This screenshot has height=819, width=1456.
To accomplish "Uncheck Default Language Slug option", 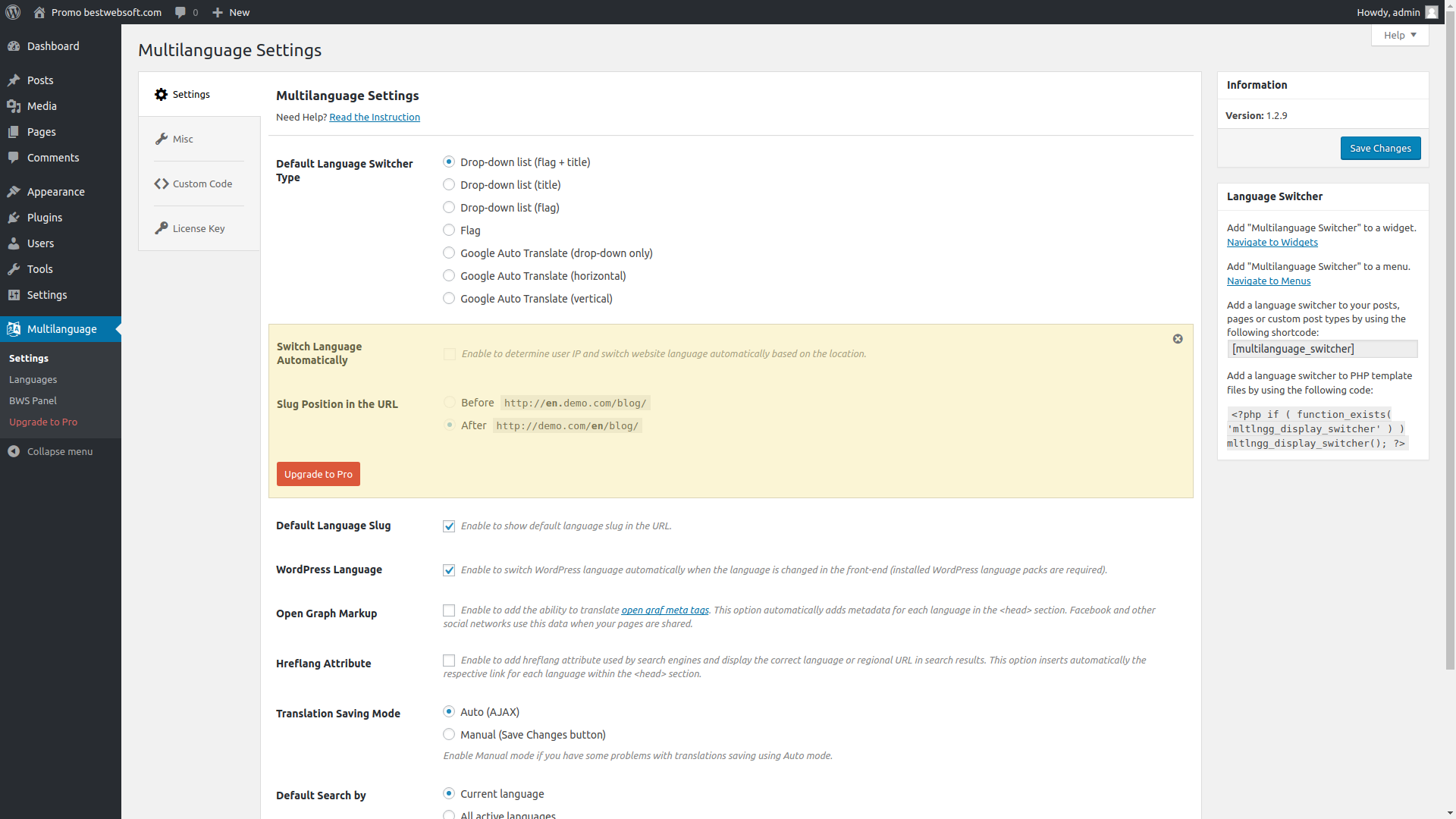I will [x=449, y=526].
